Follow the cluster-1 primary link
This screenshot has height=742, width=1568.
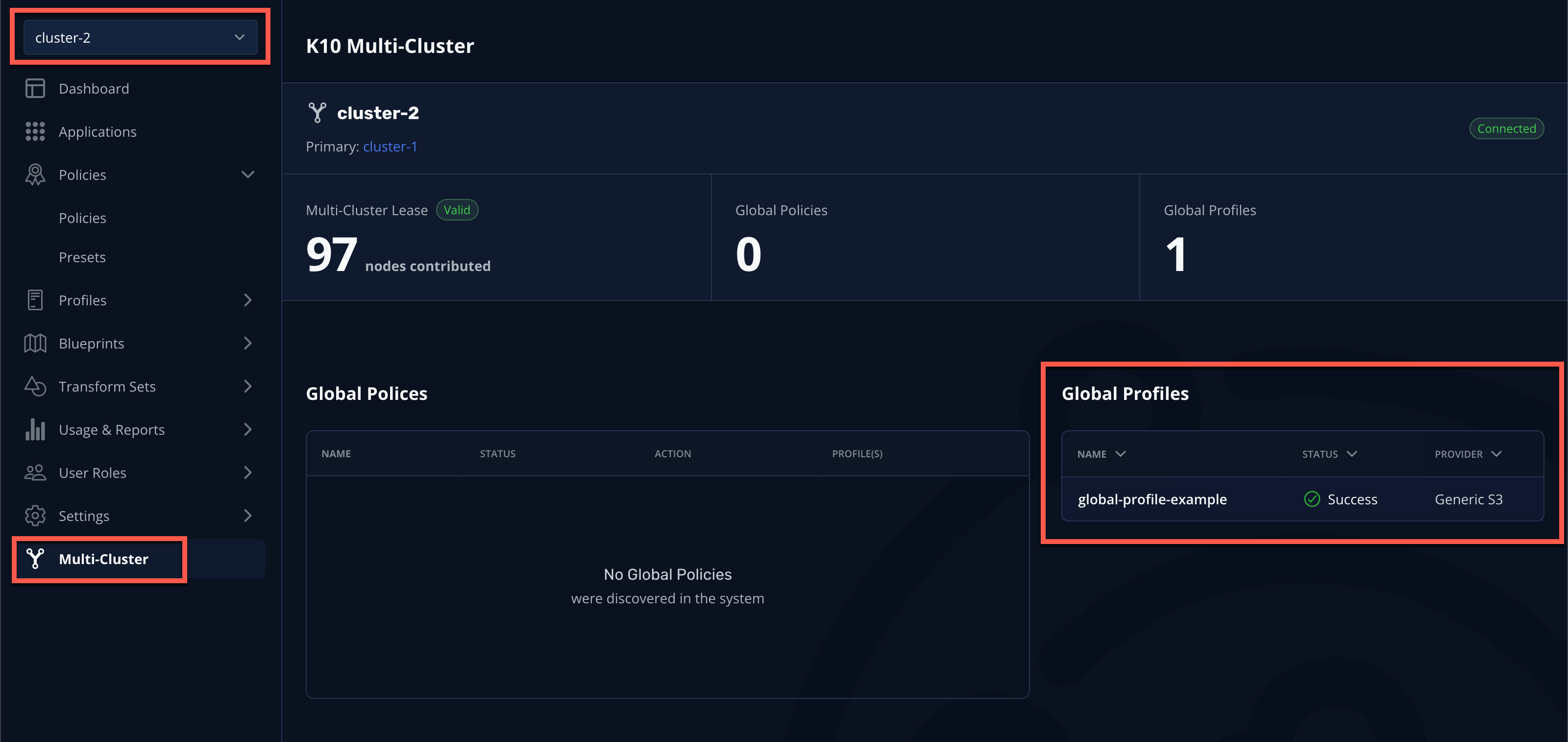(390, 147)
